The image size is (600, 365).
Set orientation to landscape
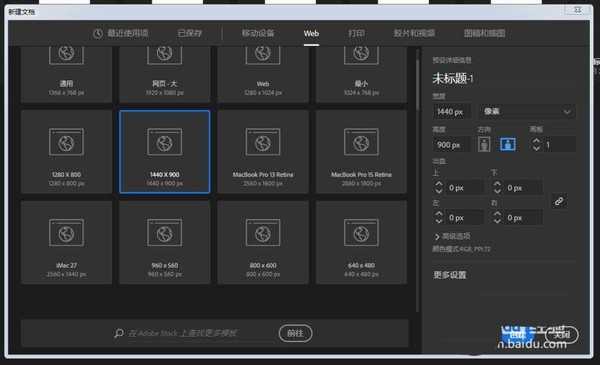coord(508,144)
